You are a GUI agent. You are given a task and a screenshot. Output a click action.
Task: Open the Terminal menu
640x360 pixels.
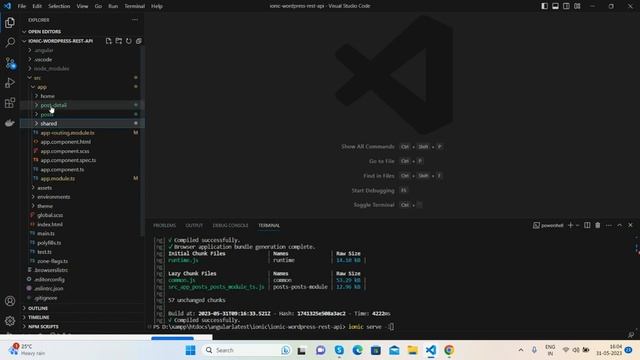tap(134, 6)
